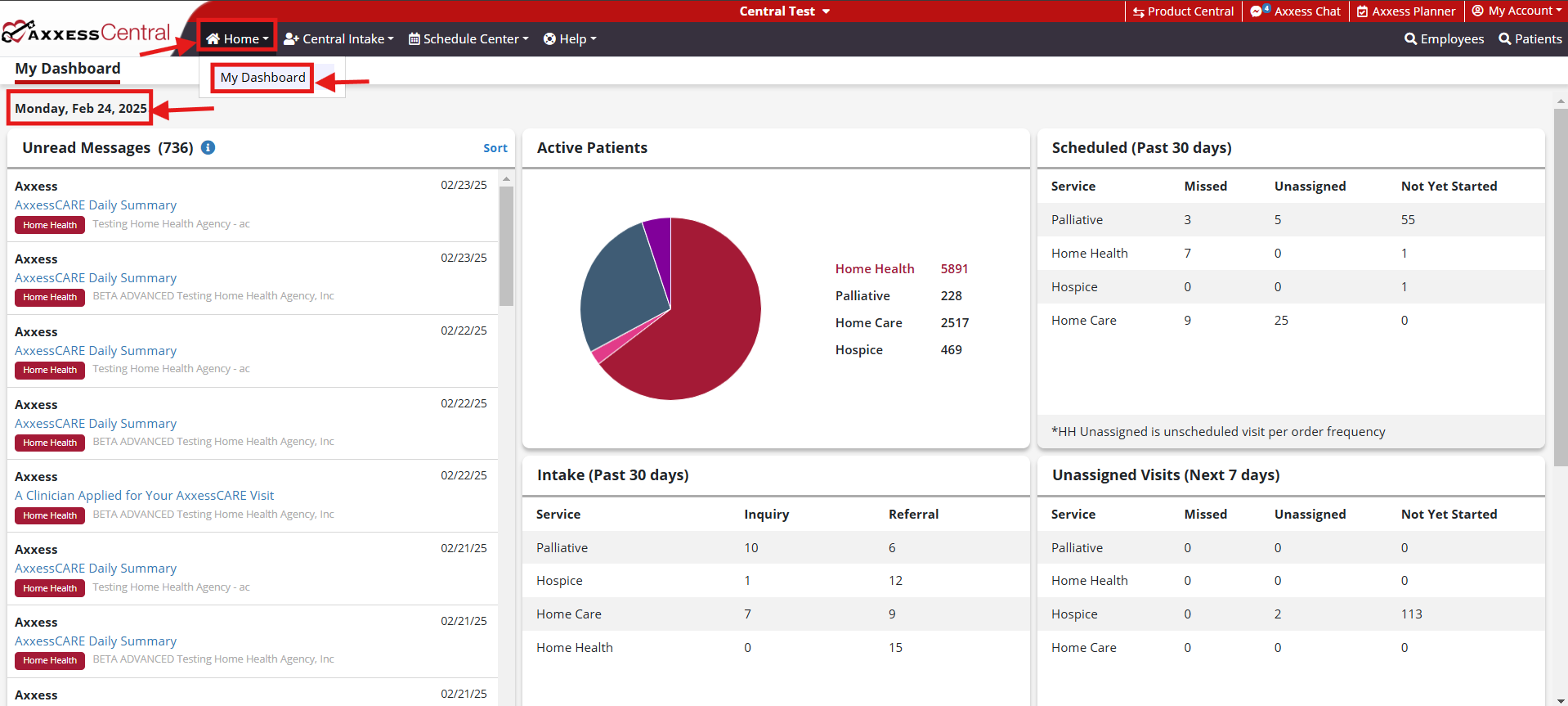Image resolution: width=1568 pixels, height=706 pixels.
Task: Click the Axxess Planner calendar icon
Action: tap(1363, 11)
